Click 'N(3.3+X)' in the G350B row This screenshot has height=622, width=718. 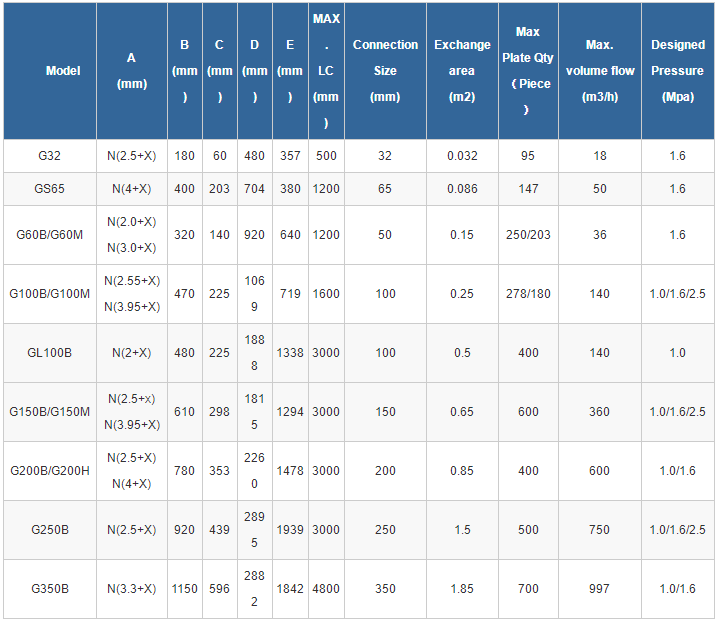click(131, 589)
